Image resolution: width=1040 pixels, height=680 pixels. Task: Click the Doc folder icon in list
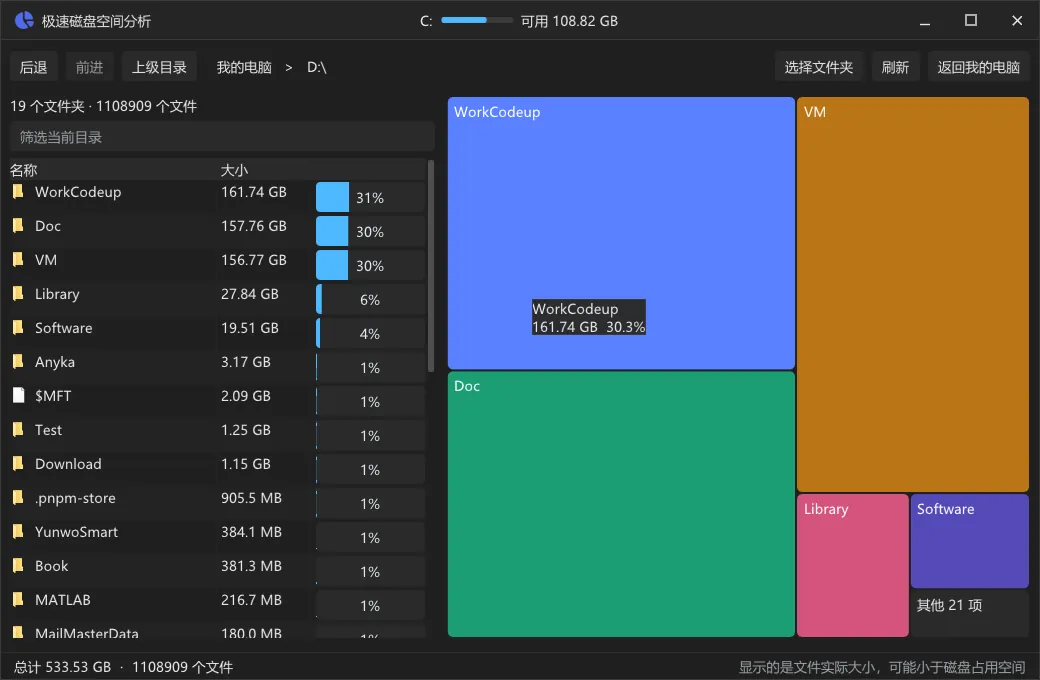(x=19, y=226)
